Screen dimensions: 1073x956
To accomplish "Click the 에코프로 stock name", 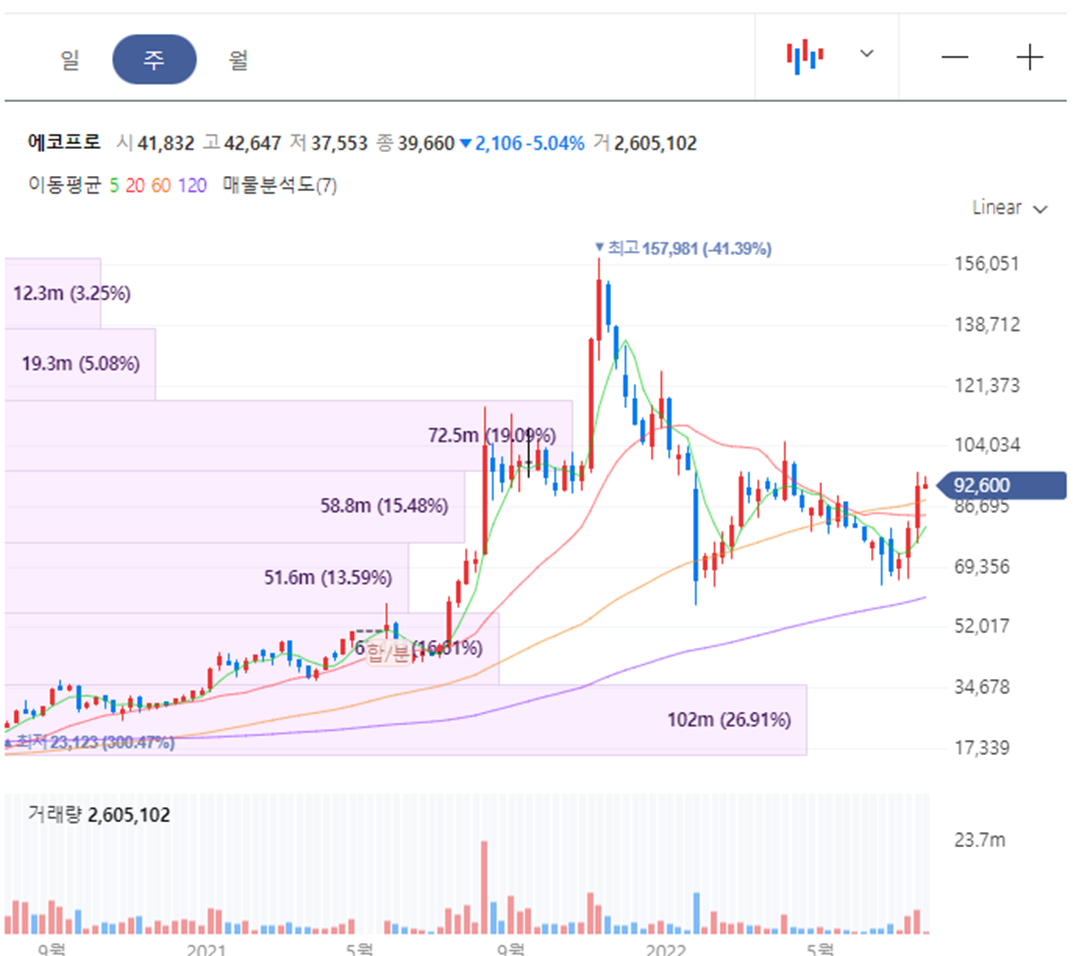I will click(64, 142).
